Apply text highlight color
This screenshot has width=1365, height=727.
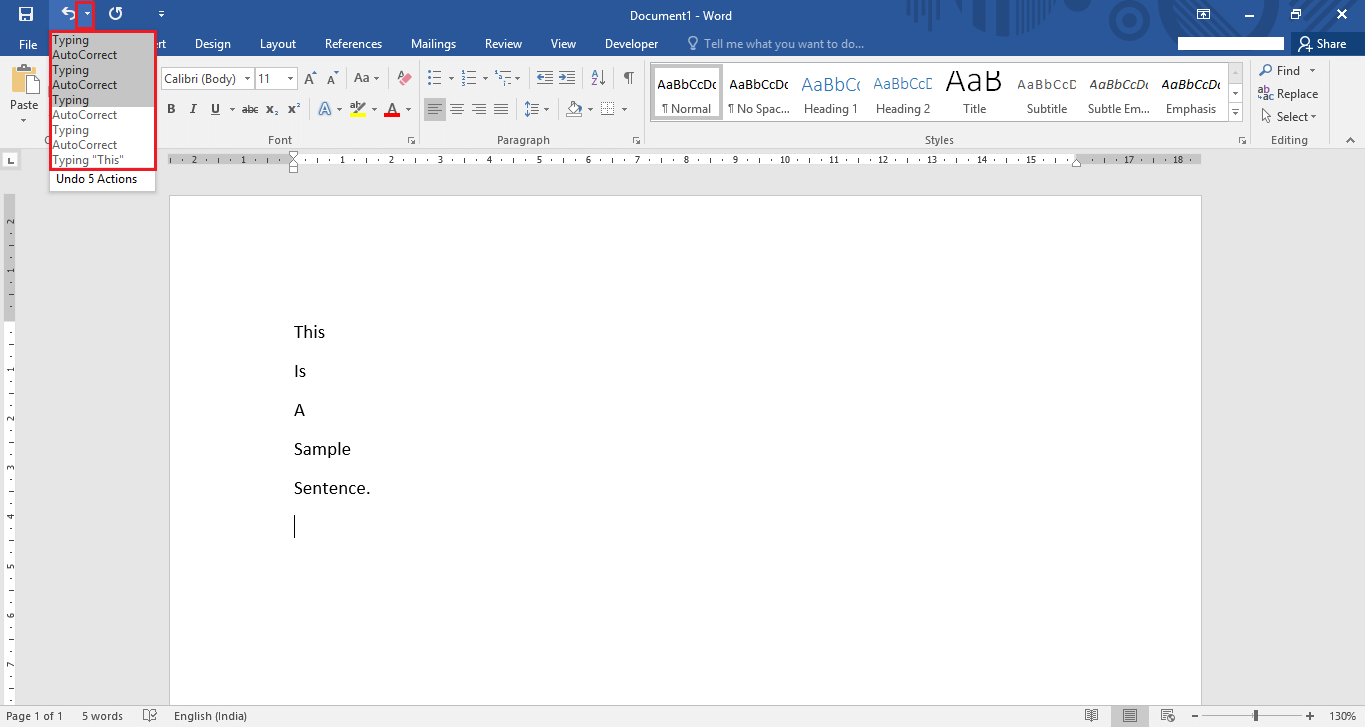click(x=360, y=109)
